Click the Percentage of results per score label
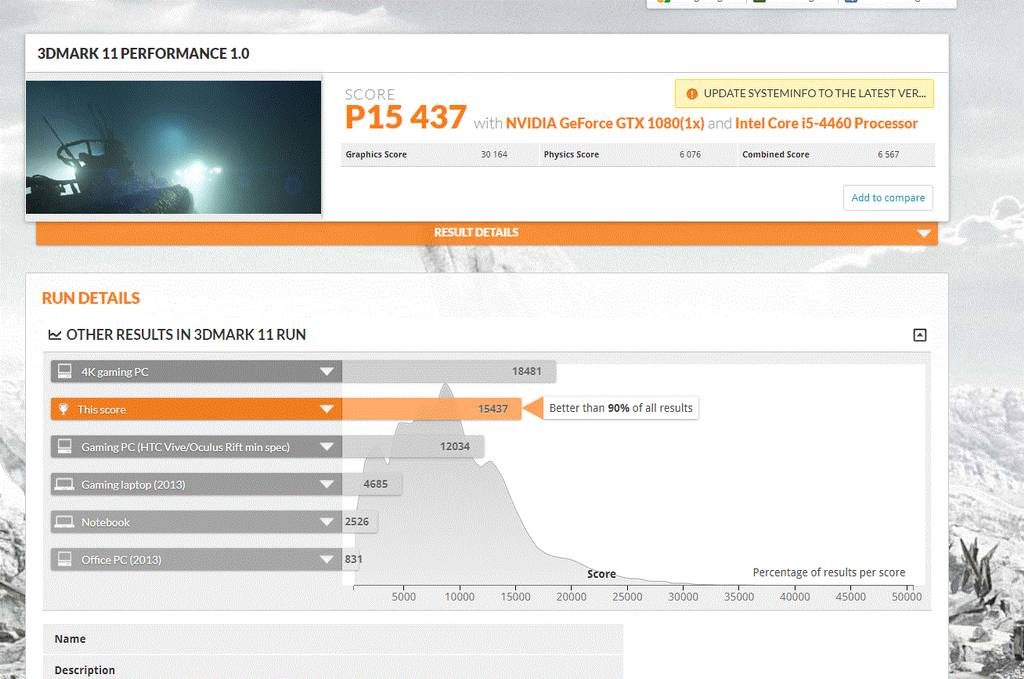 click(x=829, y=573)
